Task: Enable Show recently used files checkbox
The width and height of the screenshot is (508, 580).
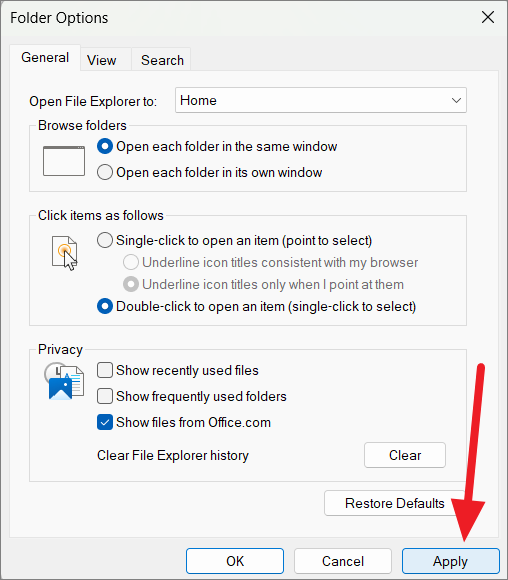Action: tap(105, 370)
